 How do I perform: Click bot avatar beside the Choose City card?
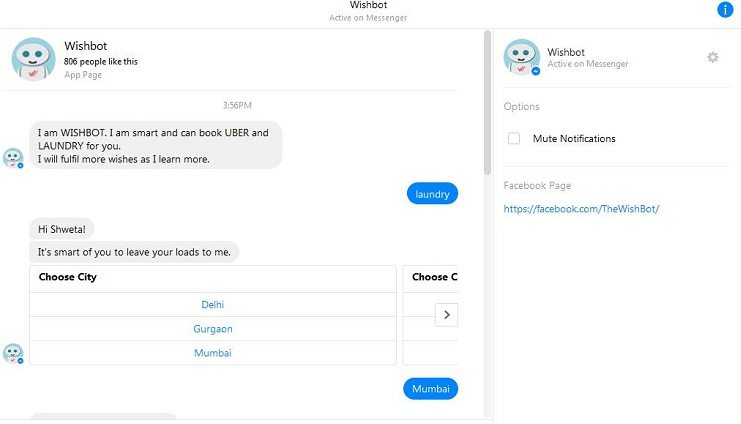tap(13, 354)
